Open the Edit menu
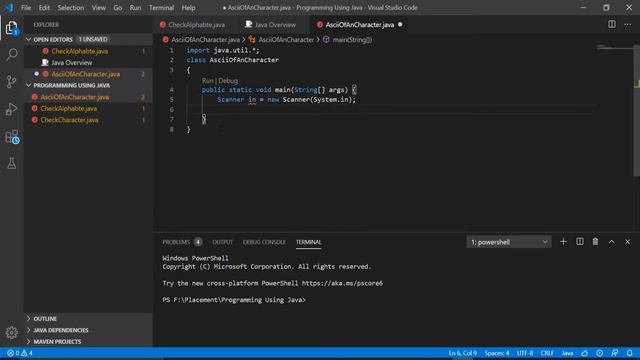The width and height of the screenshot is (640, 360). tap(44, 8)
